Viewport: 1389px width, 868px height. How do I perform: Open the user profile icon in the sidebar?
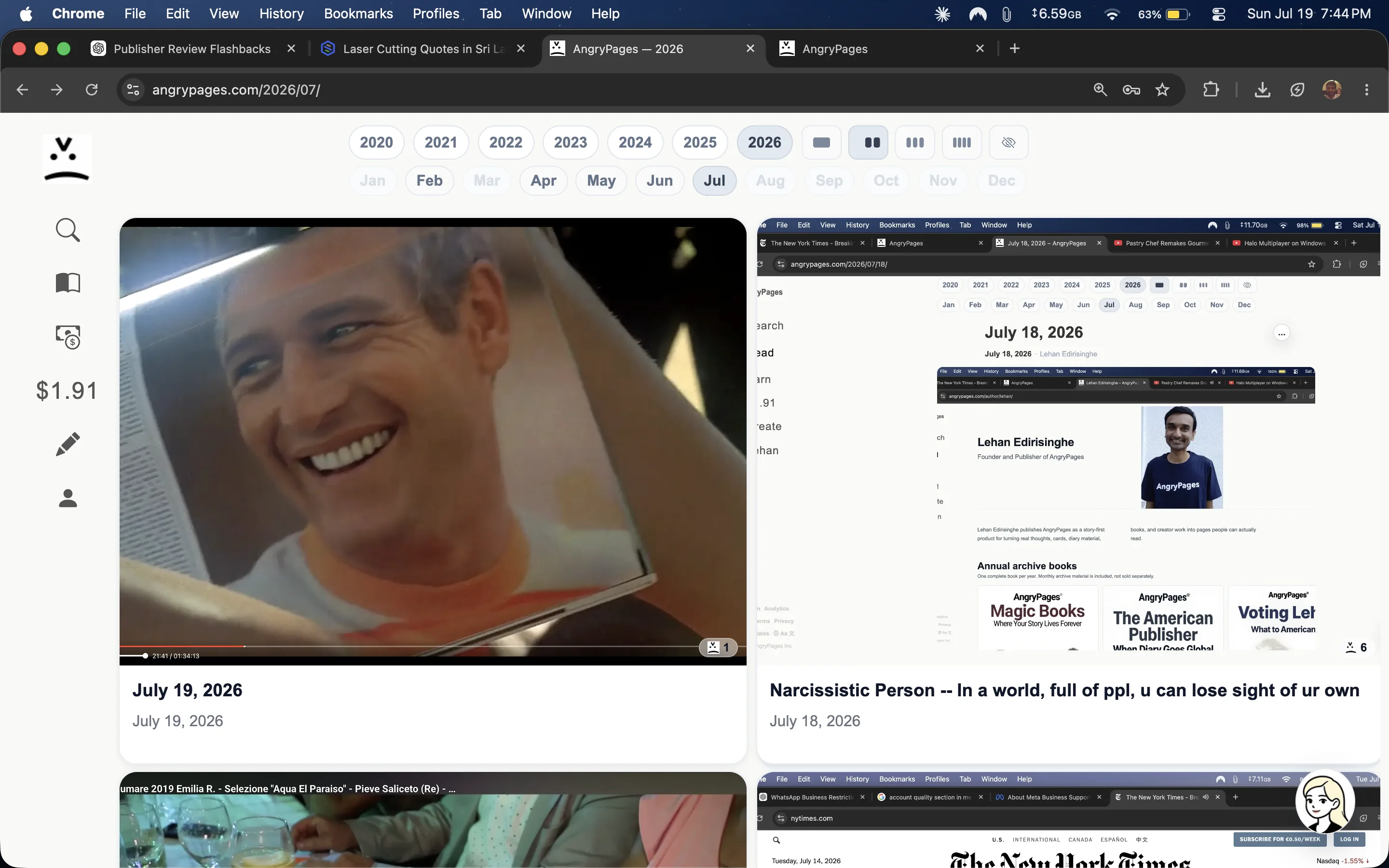click(x=68, y=498)
